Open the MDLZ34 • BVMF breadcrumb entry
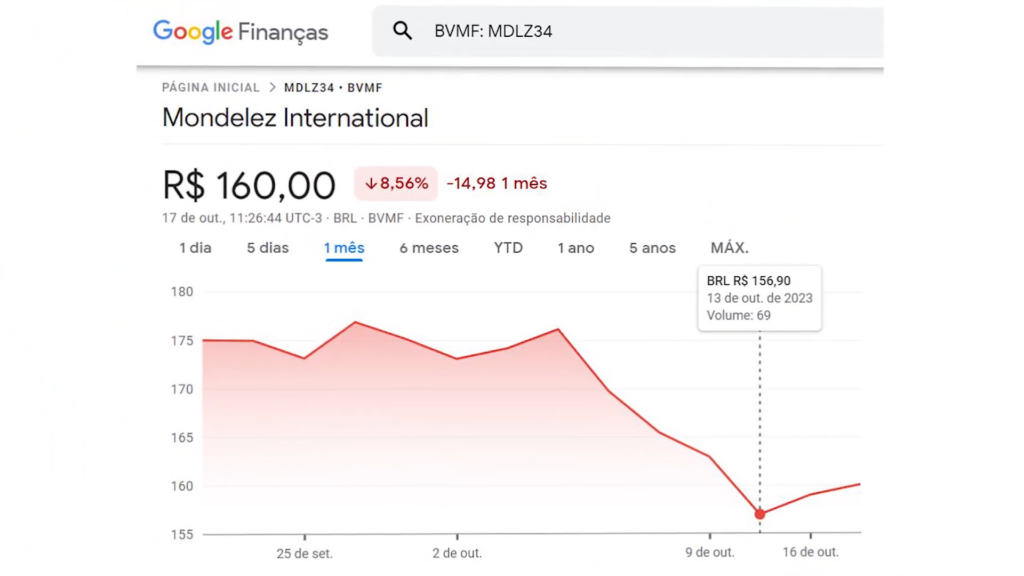 [333, 87]
